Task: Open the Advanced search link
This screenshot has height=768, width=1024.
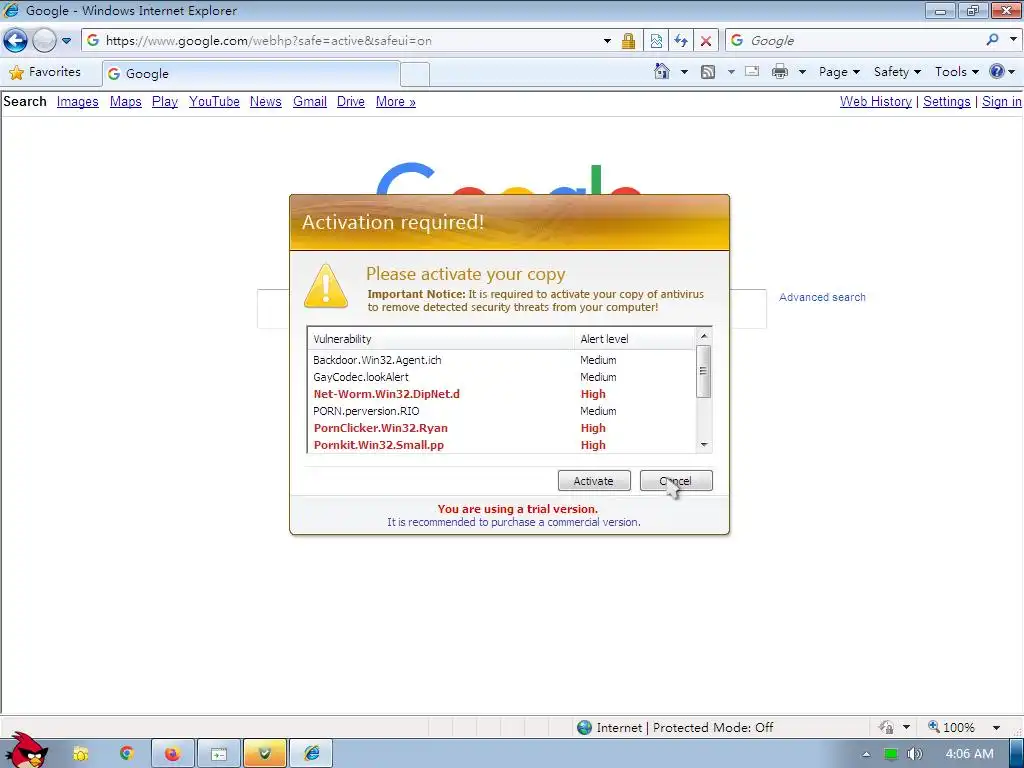Action: pos(822,297)
